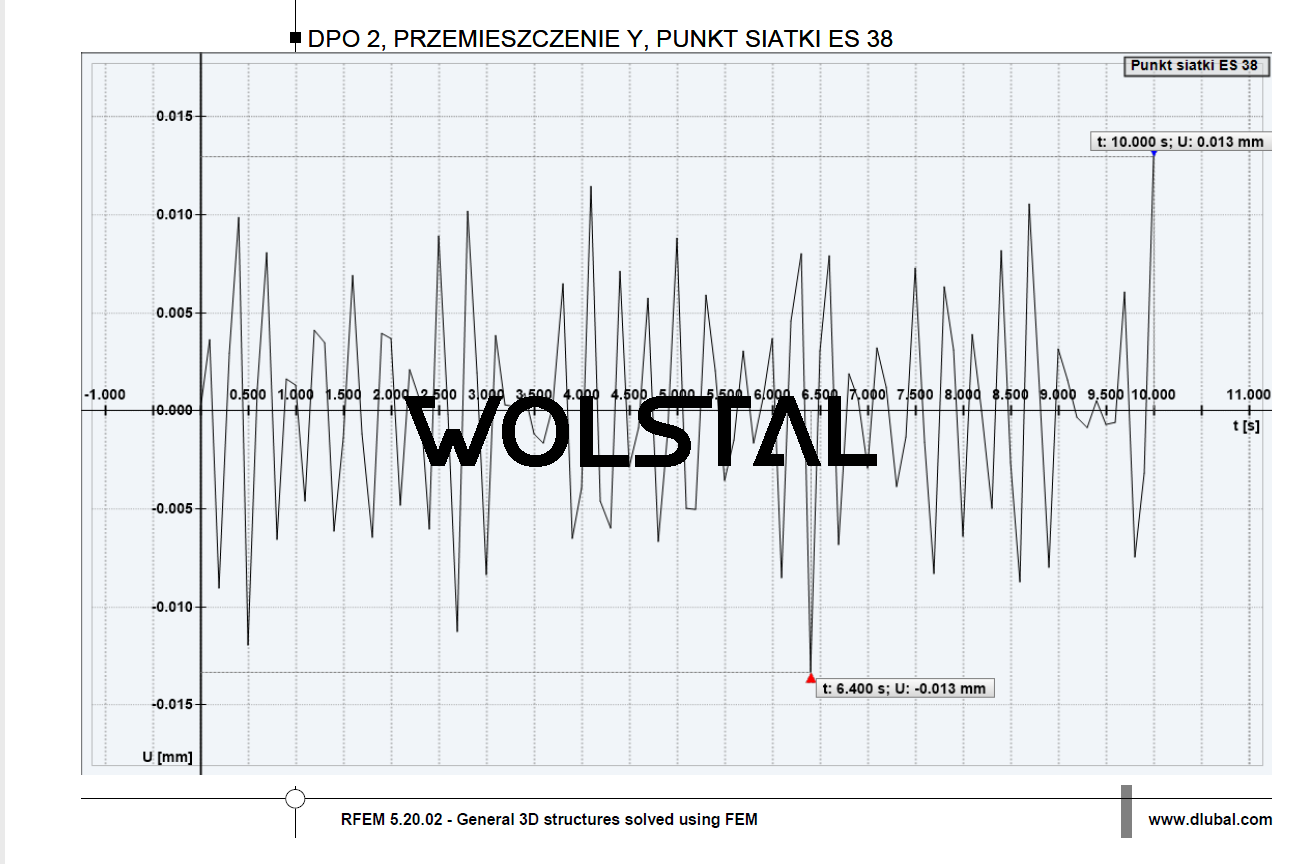
Task: Select the chart title 'DPO 2, PRZEMIESZCZENIE Y'
Action: point(600,39)
